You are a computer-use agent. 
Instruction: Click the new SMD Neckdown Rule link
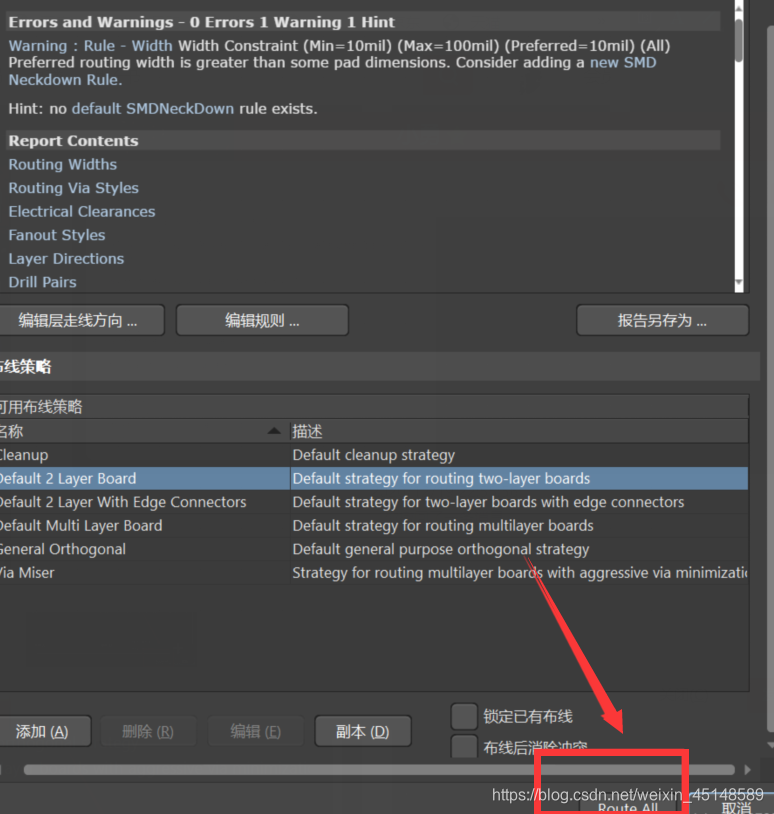point(622,62)
